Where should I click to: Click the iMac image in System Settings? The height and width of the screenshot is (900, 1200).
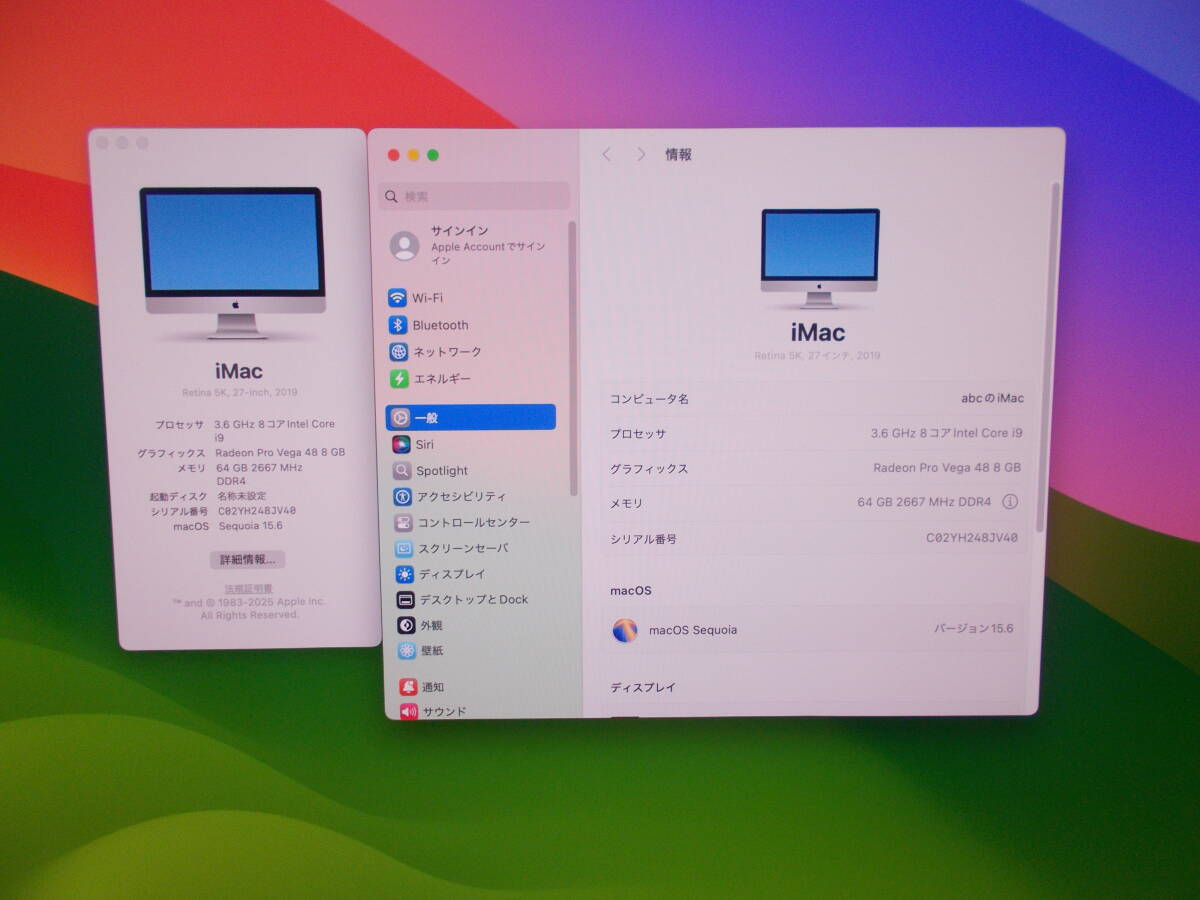pyautogui.click(x=820, y=258)
